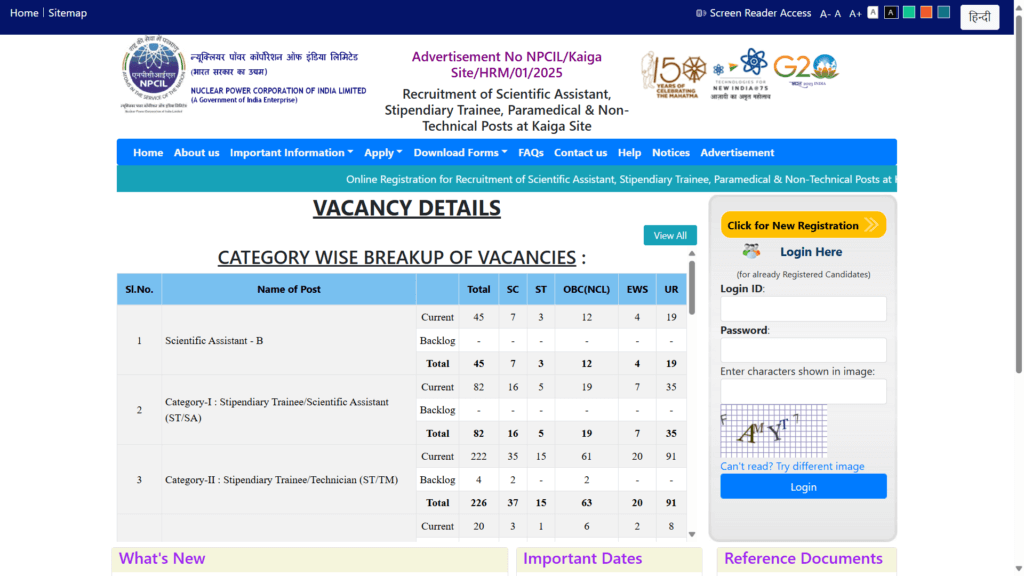Click the NPCIL logo emblem
1024x576 pixels.
point(154,73)
